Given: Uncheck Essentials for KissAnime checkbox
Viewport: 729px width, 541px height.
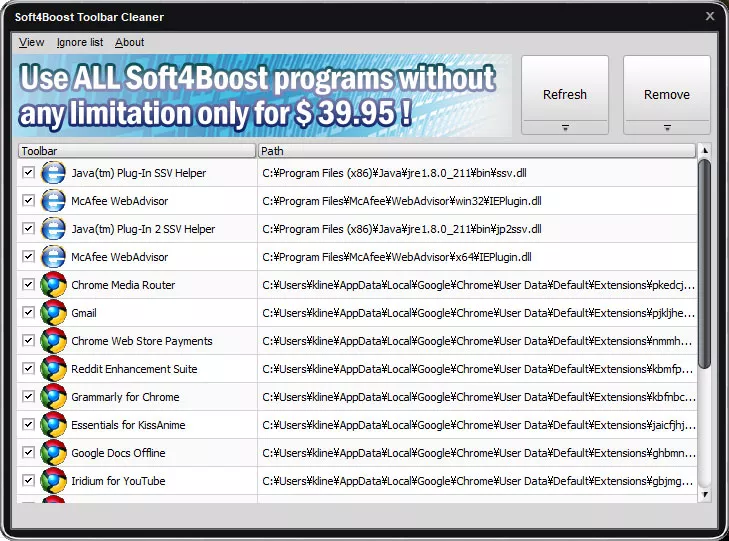Looking at the screenshot, I should click(x=28, y=424).
